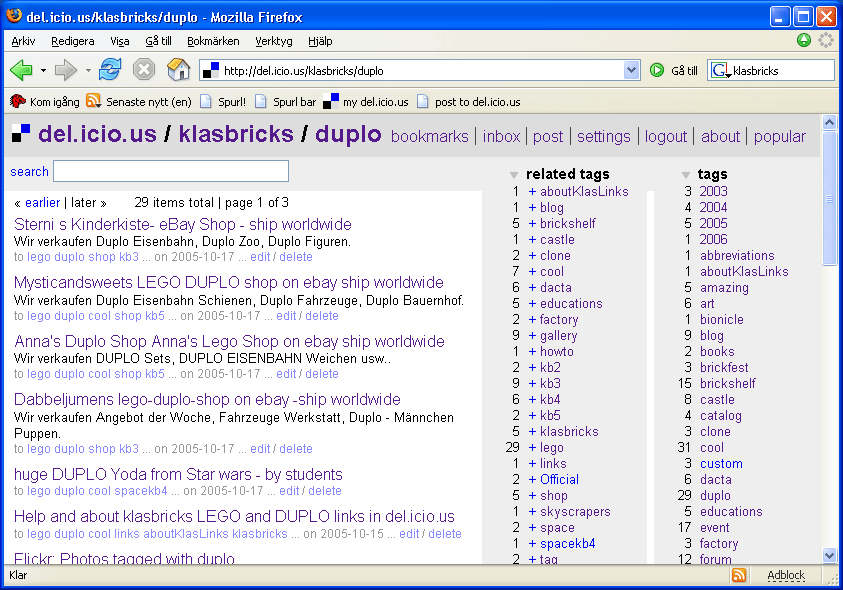The width and height of the screenshot is (843, 590).
Task: Click the site favicon in the address bar
Action: point(211,70)
